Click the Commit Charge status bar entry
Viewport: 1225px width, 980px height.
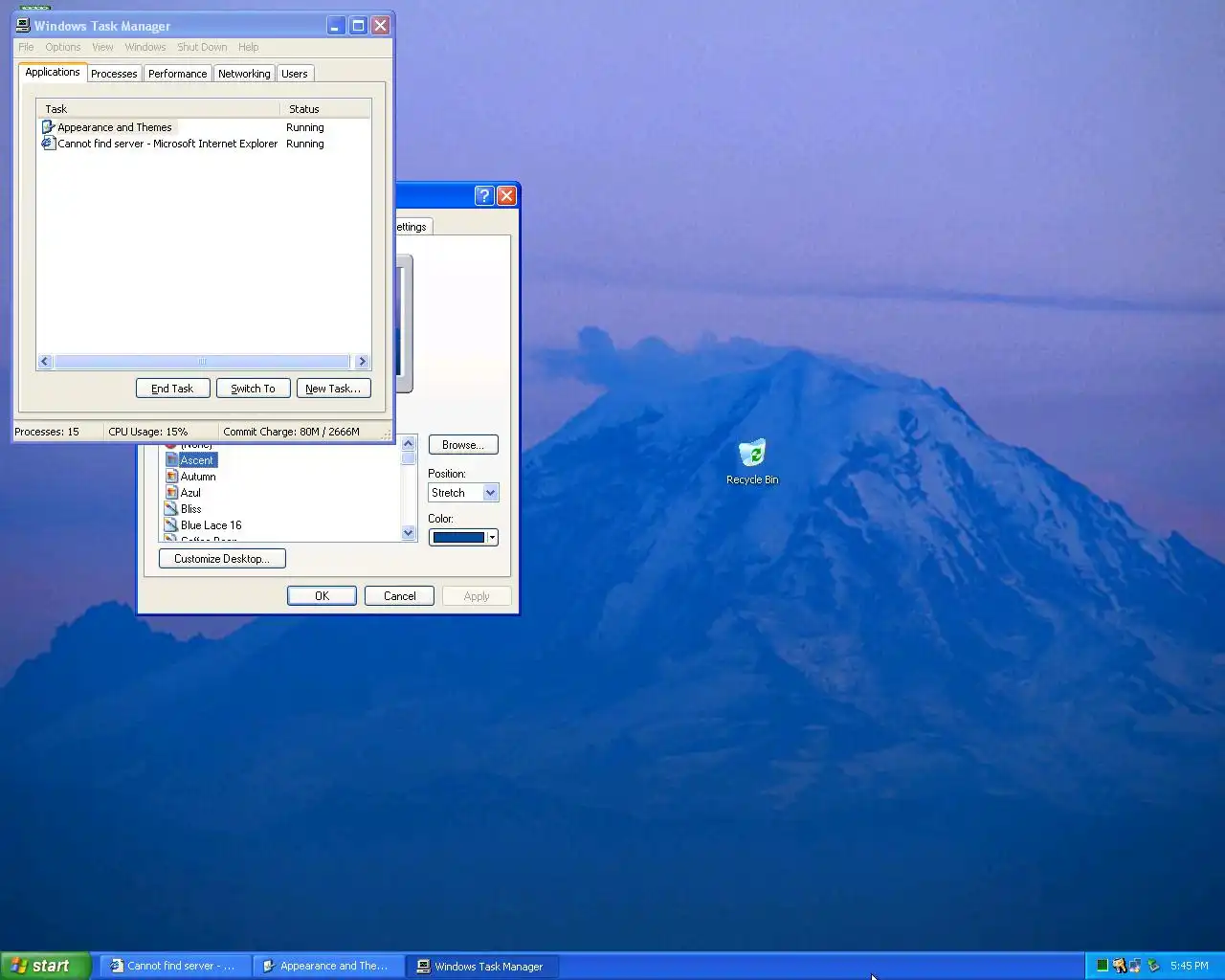(x=292, y=432)
